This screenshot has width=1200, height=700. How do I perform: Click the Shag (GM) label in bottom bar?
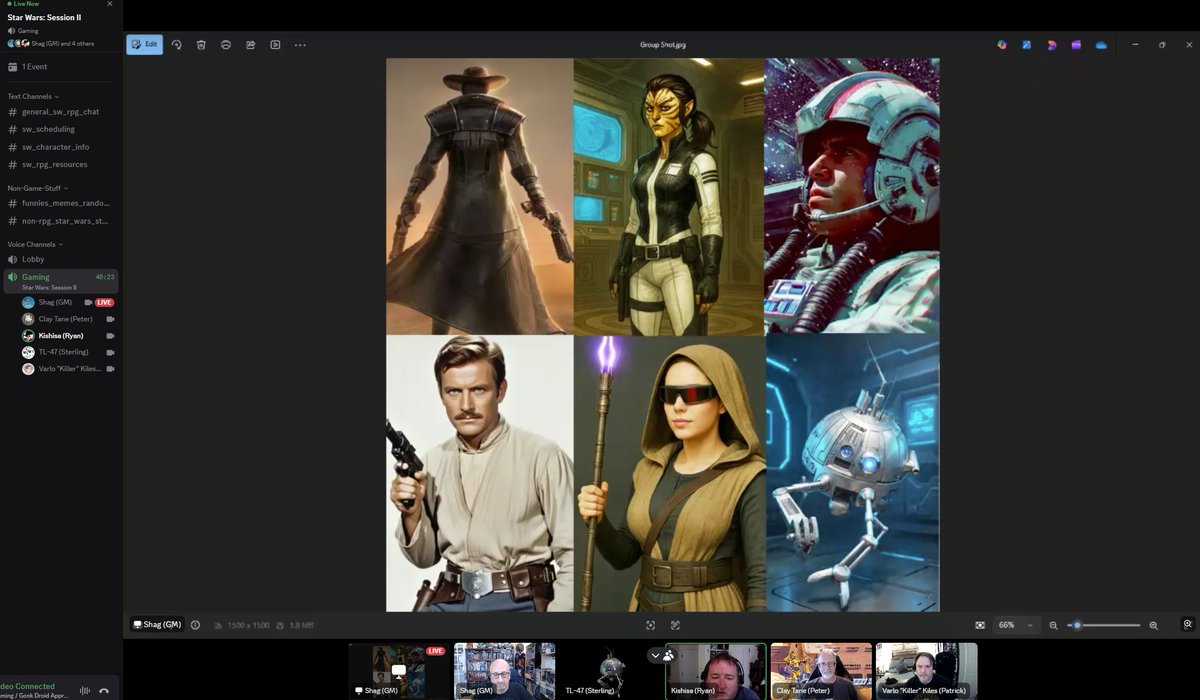[157, 625]
